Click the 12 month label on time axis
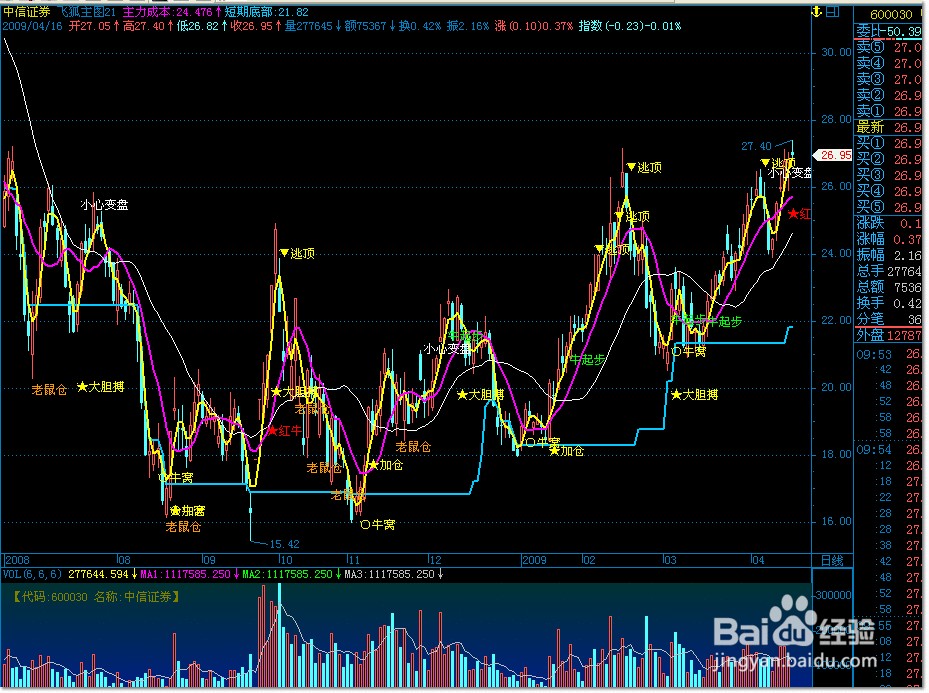The height and width of the screenshot is (693, 929). click(x=434, y=560)
